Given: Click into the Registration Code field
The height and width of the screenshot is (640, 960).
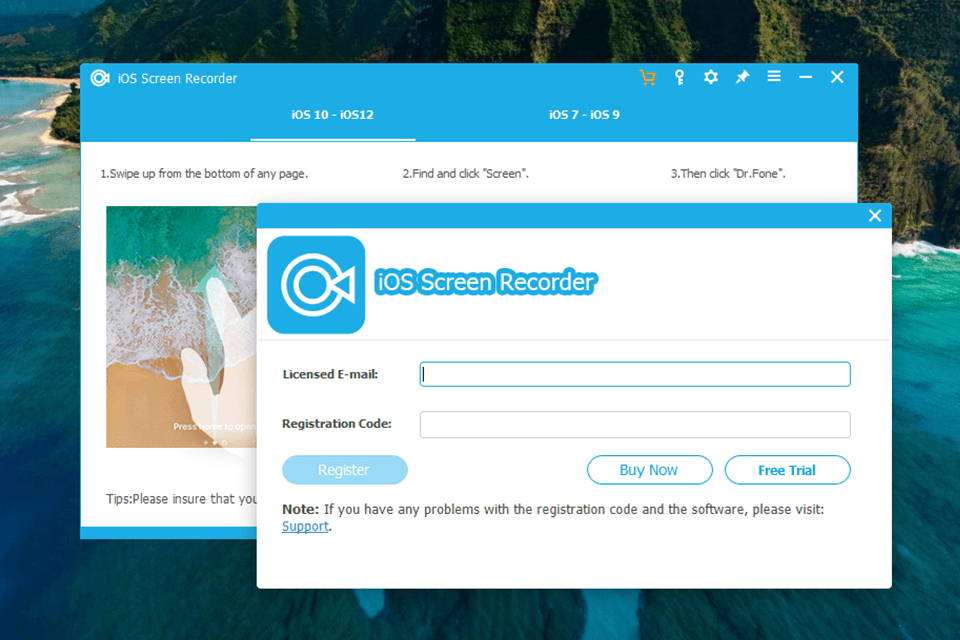Looking at the screenshot, I should pos(635,424).
